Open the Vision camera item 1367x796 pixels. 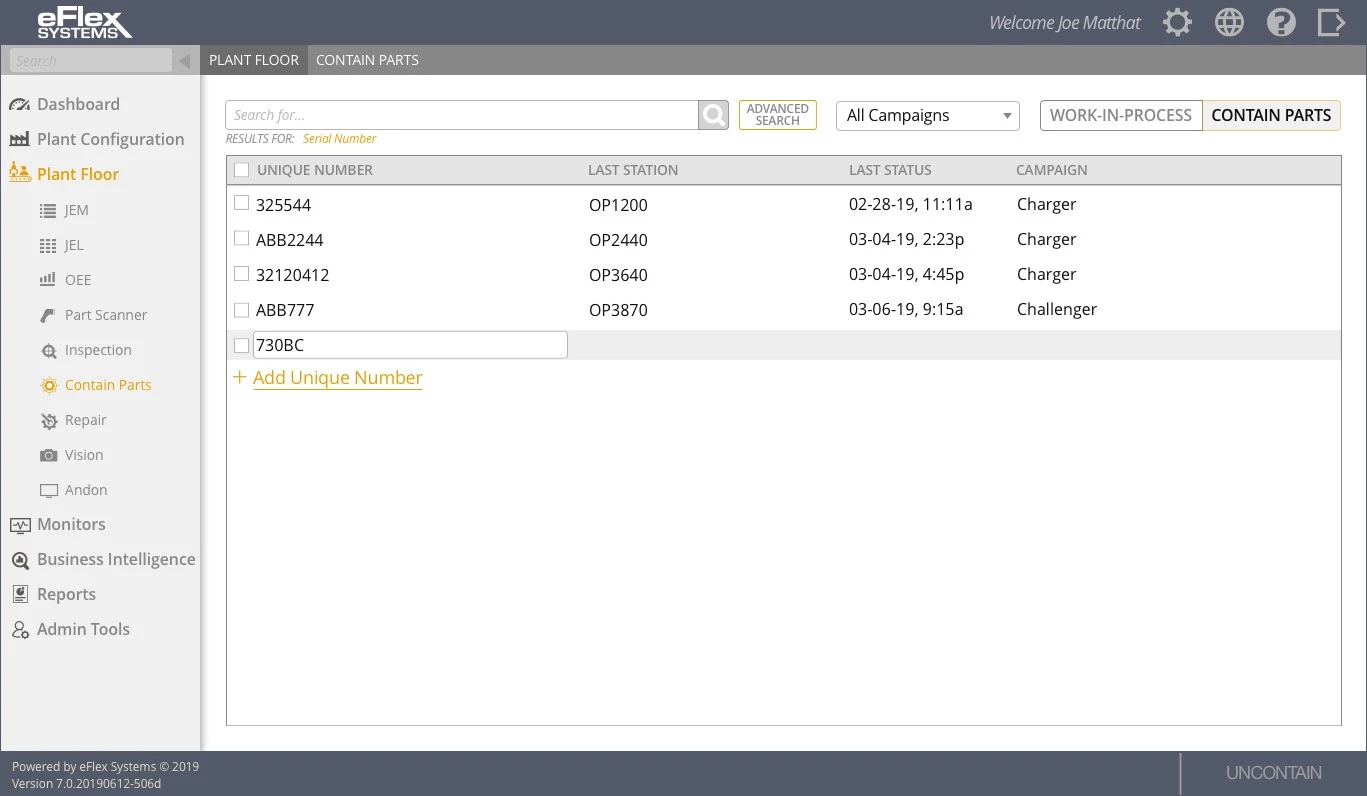[x=84, y=455]
